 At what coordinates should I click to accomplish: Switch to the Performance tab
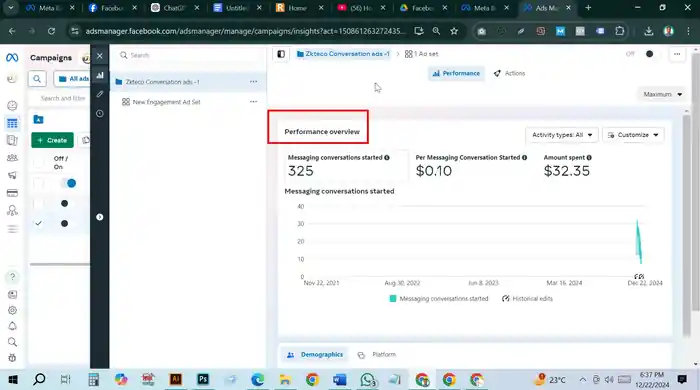pyautogui.click(x=456, y=73)
